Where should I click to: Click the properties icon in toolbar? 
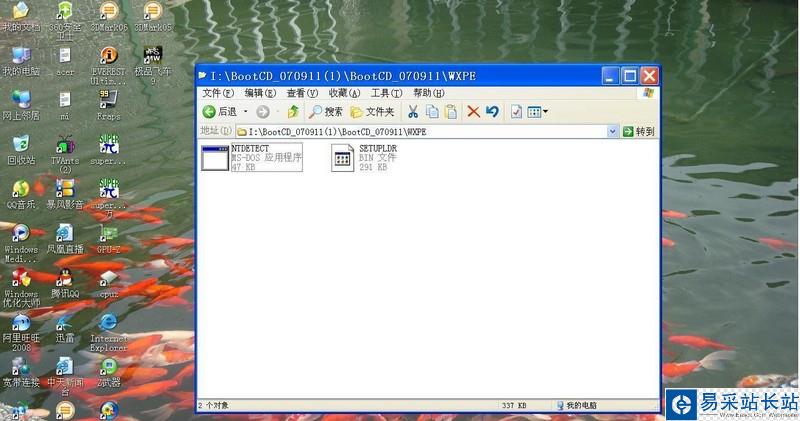coord(516,112)
